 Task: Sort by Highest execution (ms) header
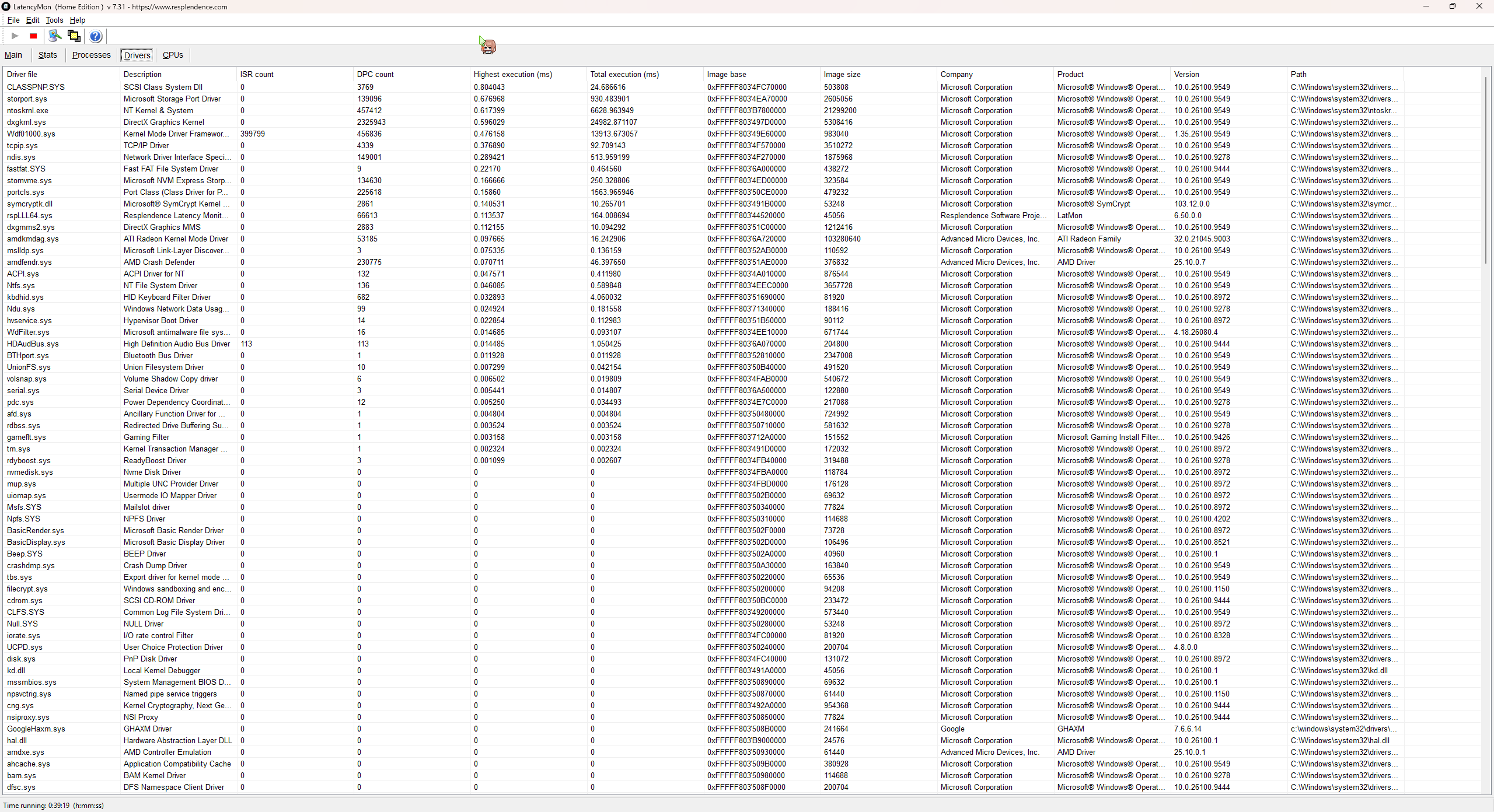528,74
